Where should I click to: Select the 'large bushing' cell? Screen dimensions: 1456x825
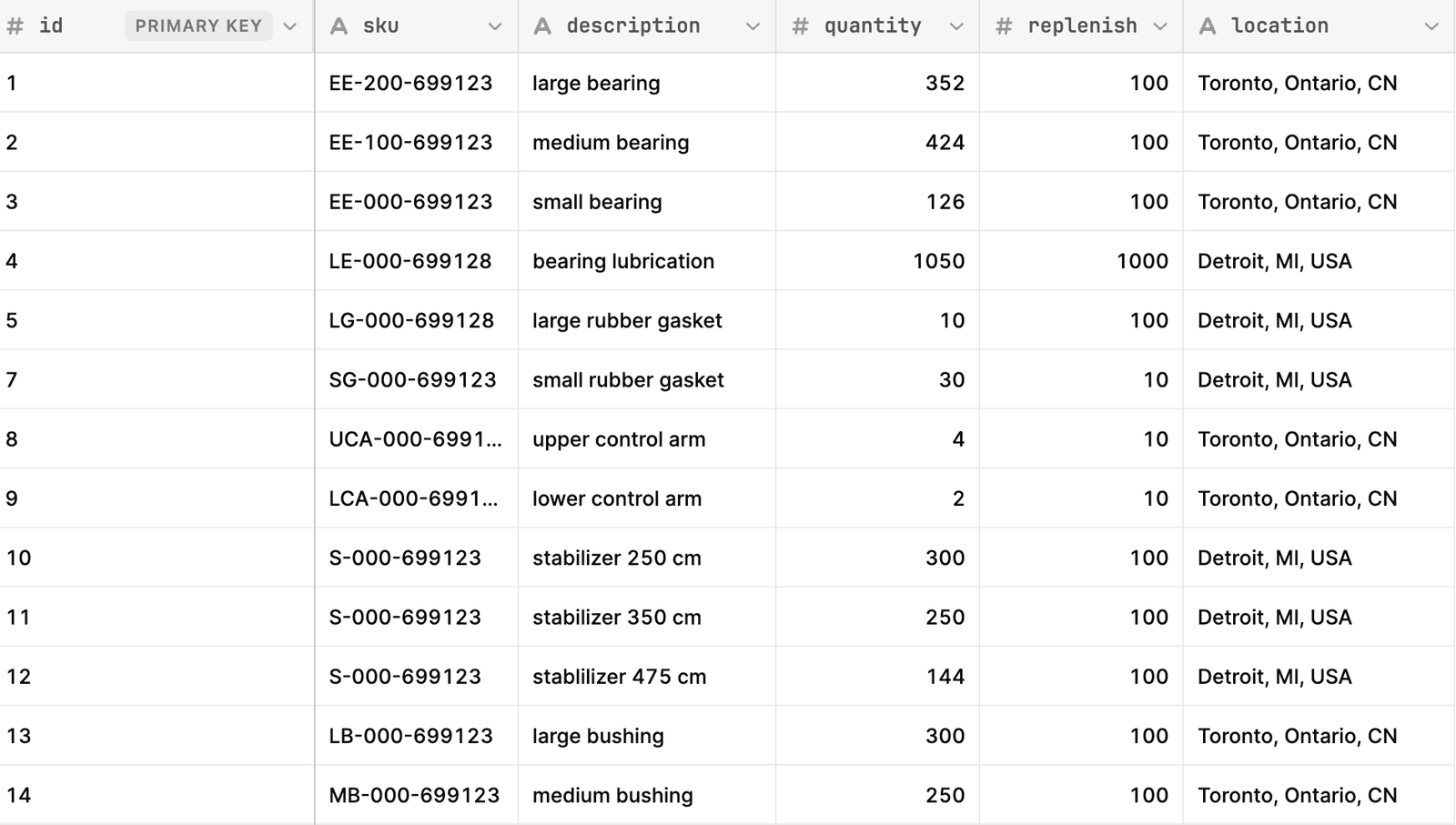(647, 736)
